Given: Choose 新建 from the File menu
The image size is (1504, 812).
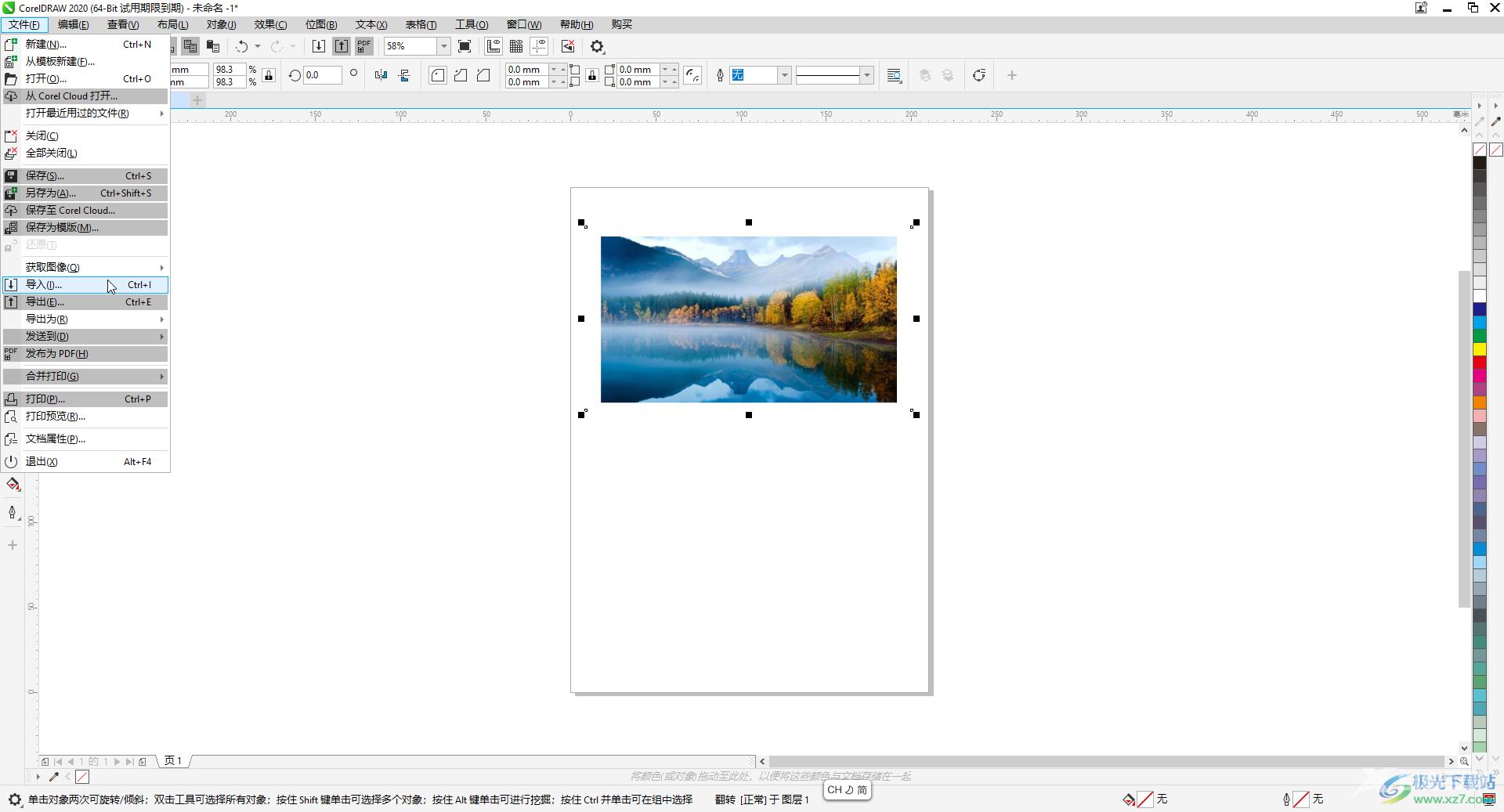Looking at the screenshot, I should click(x=85, y=45).
